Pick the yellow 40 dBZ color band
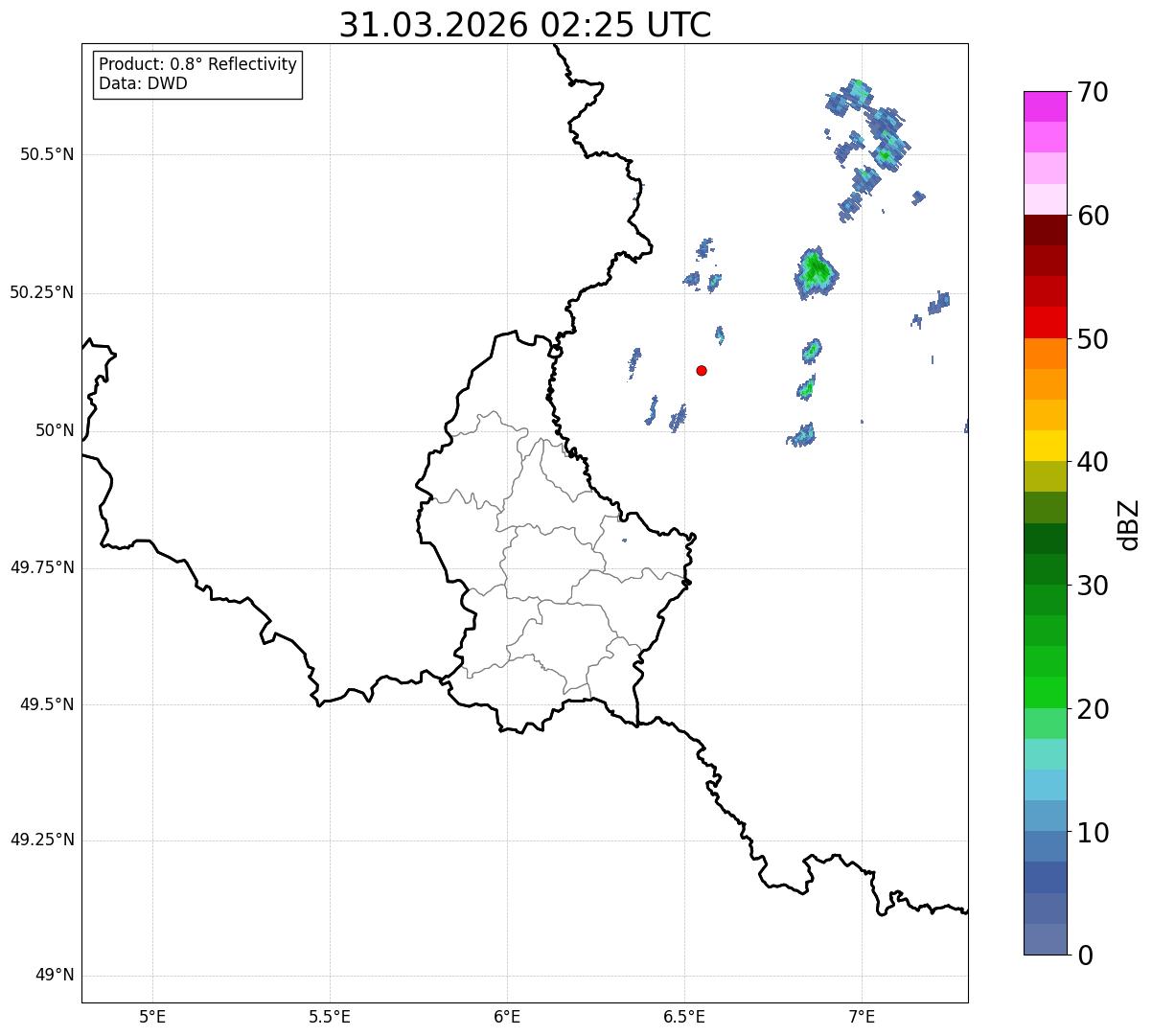The image size is (1152, 1036). pyautogui.click(x=1045, y=446)
